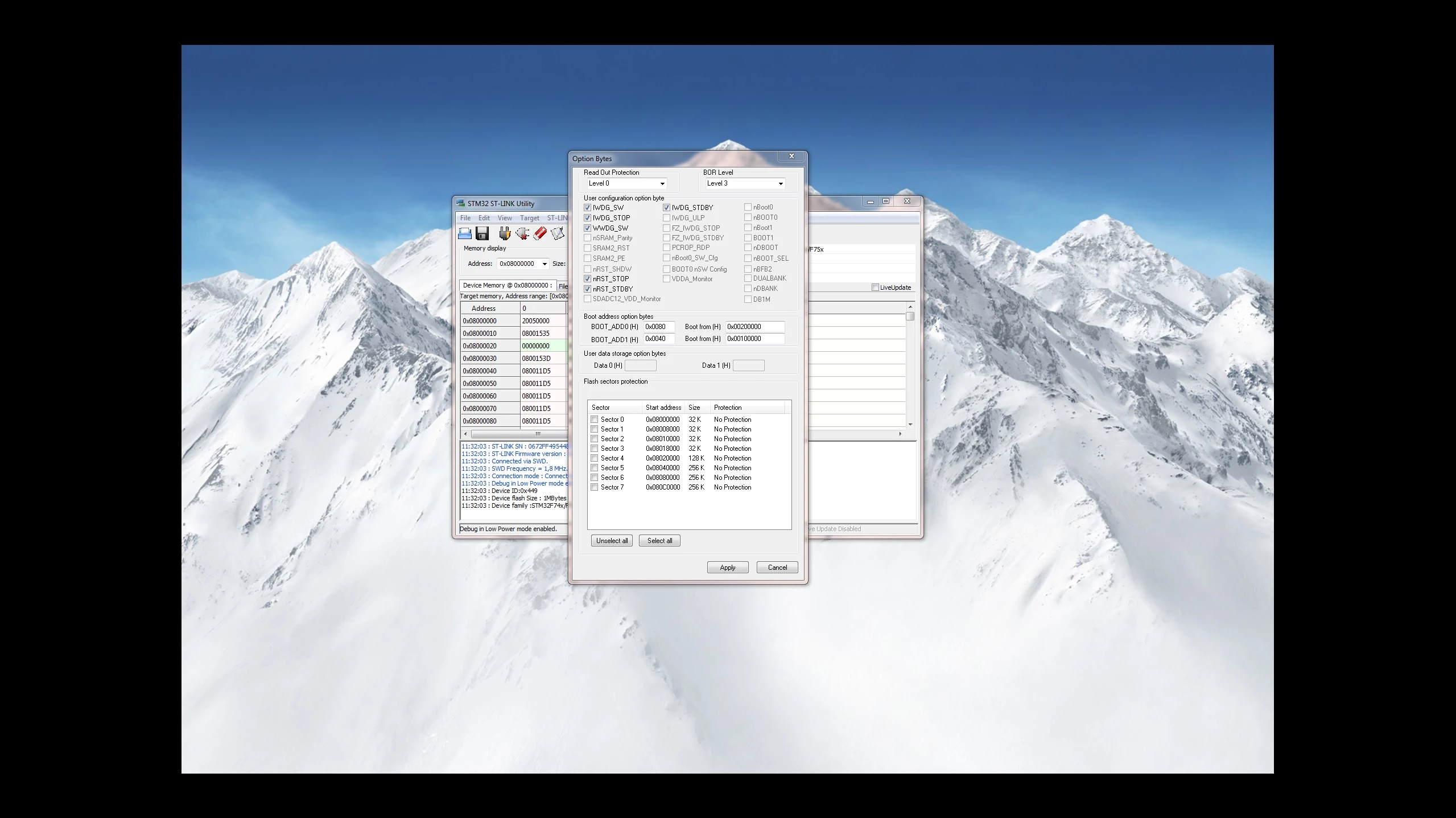
Task: Open the Edit menu
Action: [x=484, y=218]
